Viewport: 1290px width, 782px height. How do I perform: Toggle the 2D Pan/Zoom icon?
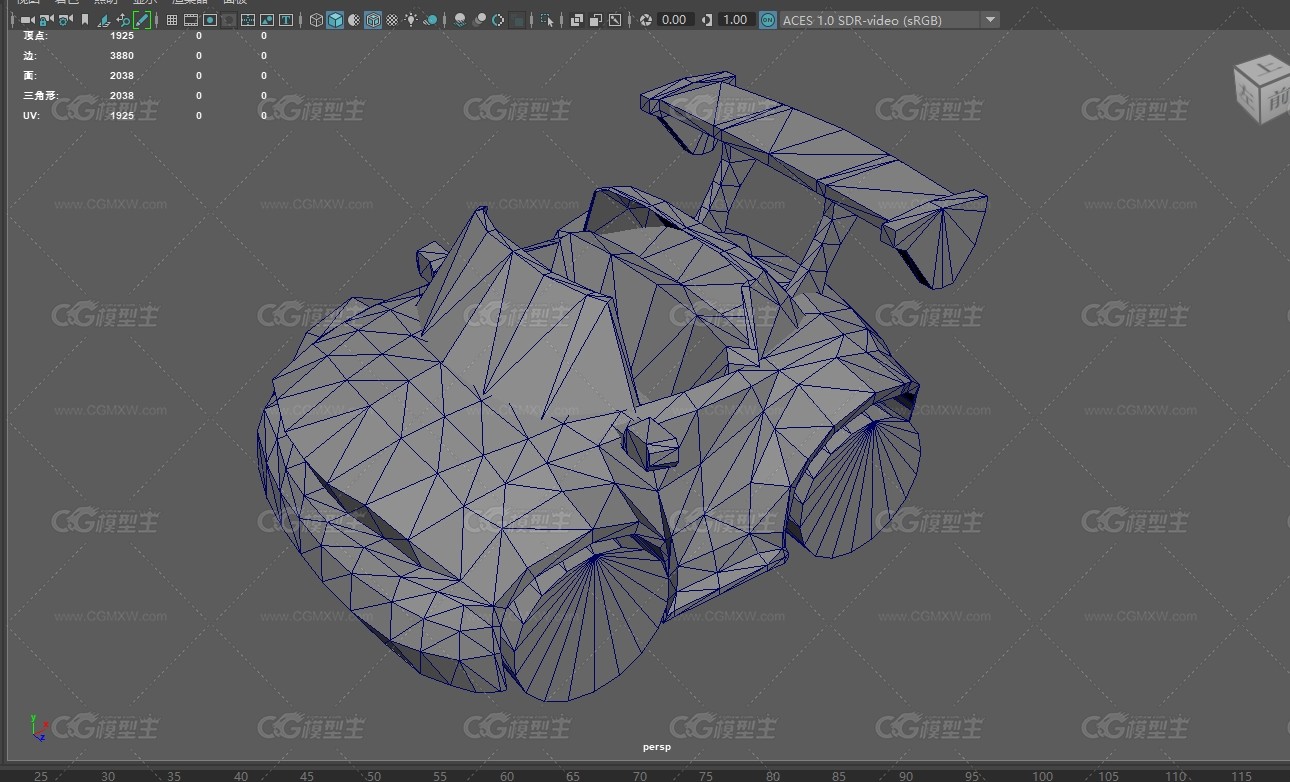point(123,20)
